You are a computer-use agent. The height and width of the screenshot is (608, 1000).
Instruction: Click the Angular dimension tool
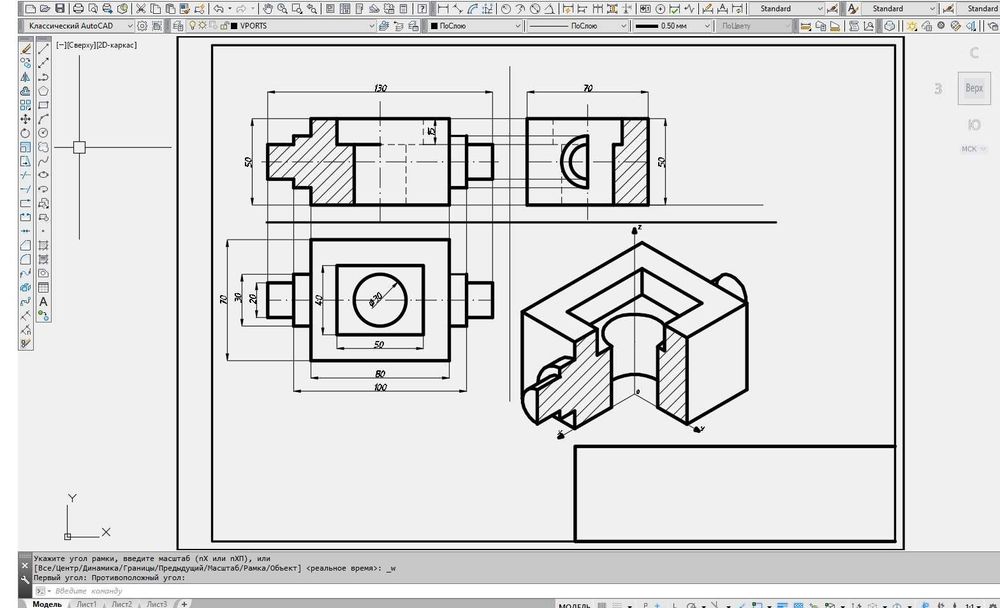(x=550, y=9)
